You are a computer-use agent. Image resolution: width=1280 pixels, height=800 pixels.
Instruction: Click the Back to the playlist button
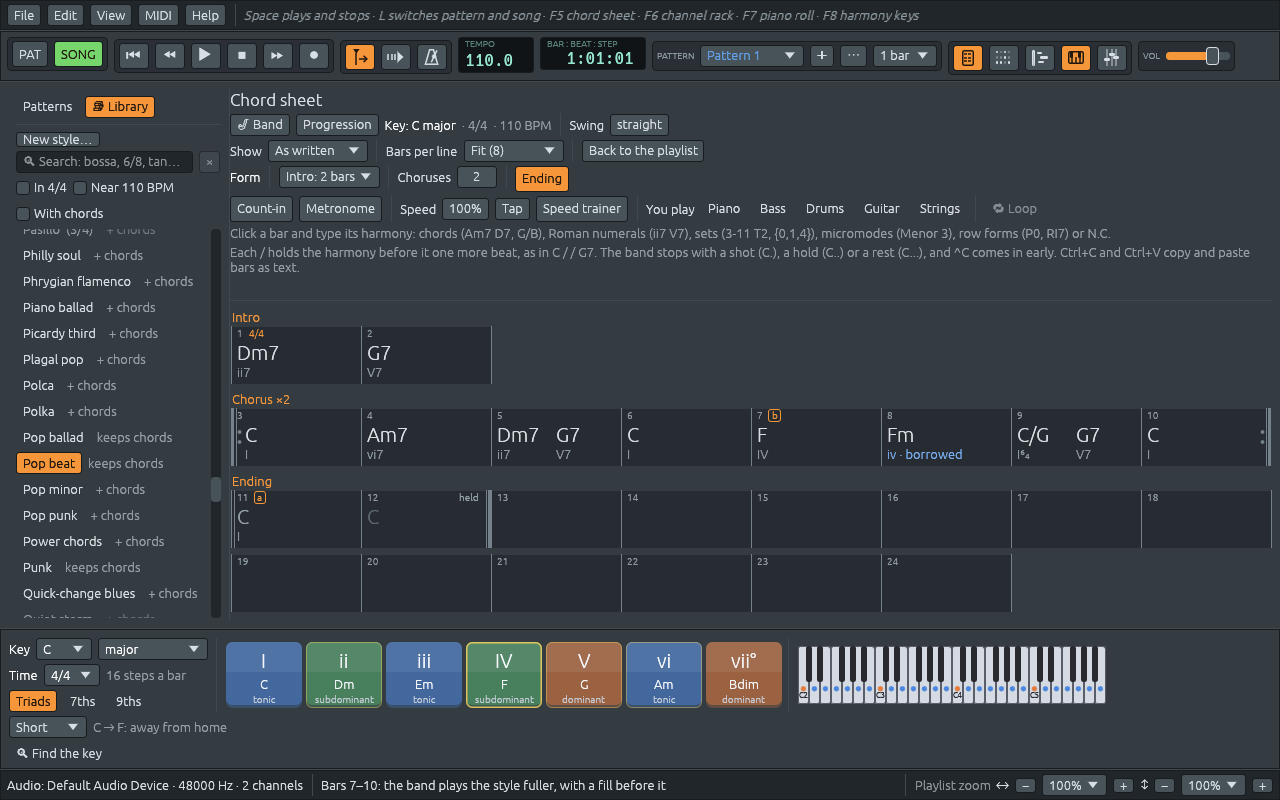643,151
